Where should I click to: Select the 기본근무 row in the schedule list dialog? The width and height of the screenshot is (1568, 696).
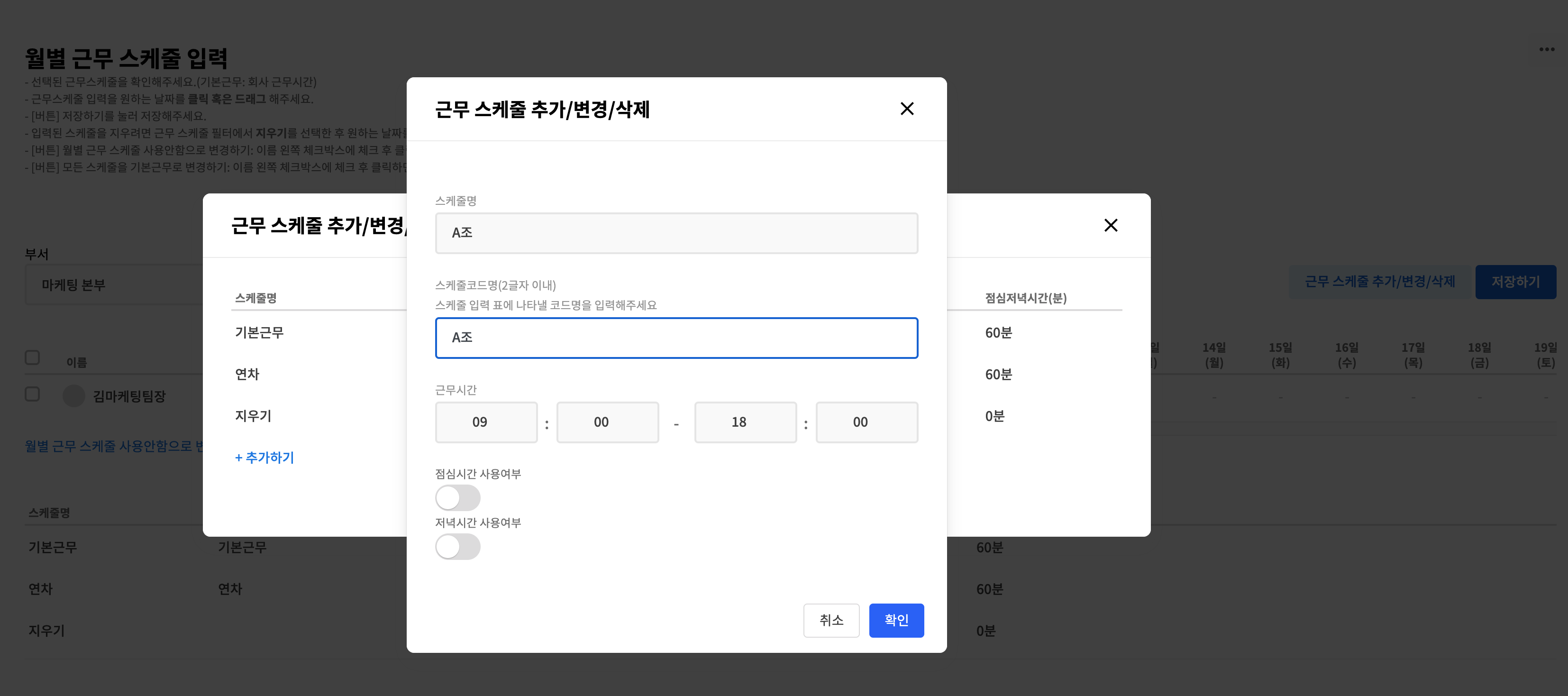point(259,332)
